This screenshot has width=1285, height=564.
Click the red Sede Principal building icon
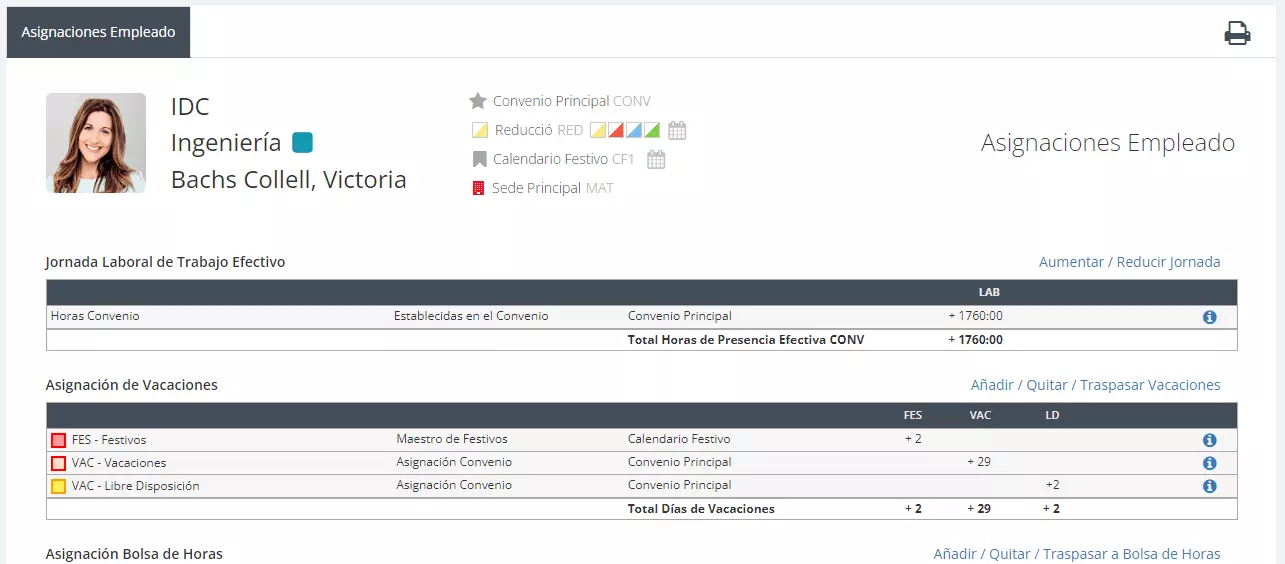click(478, 188)
